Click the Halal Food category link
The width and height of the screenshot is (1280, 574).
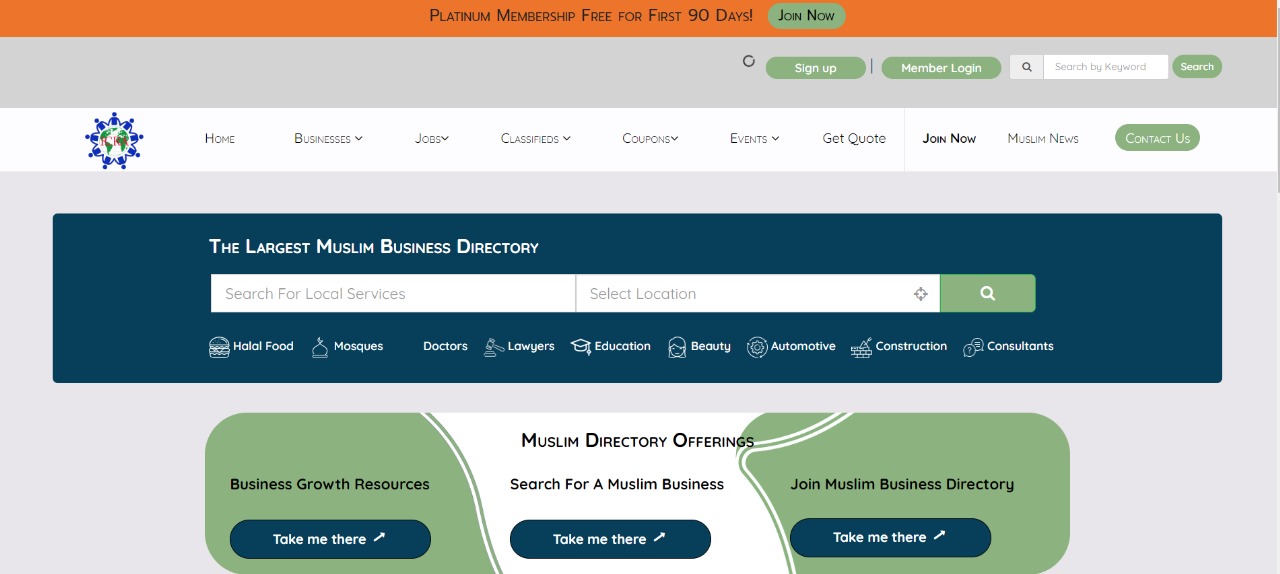pos(263,346)
